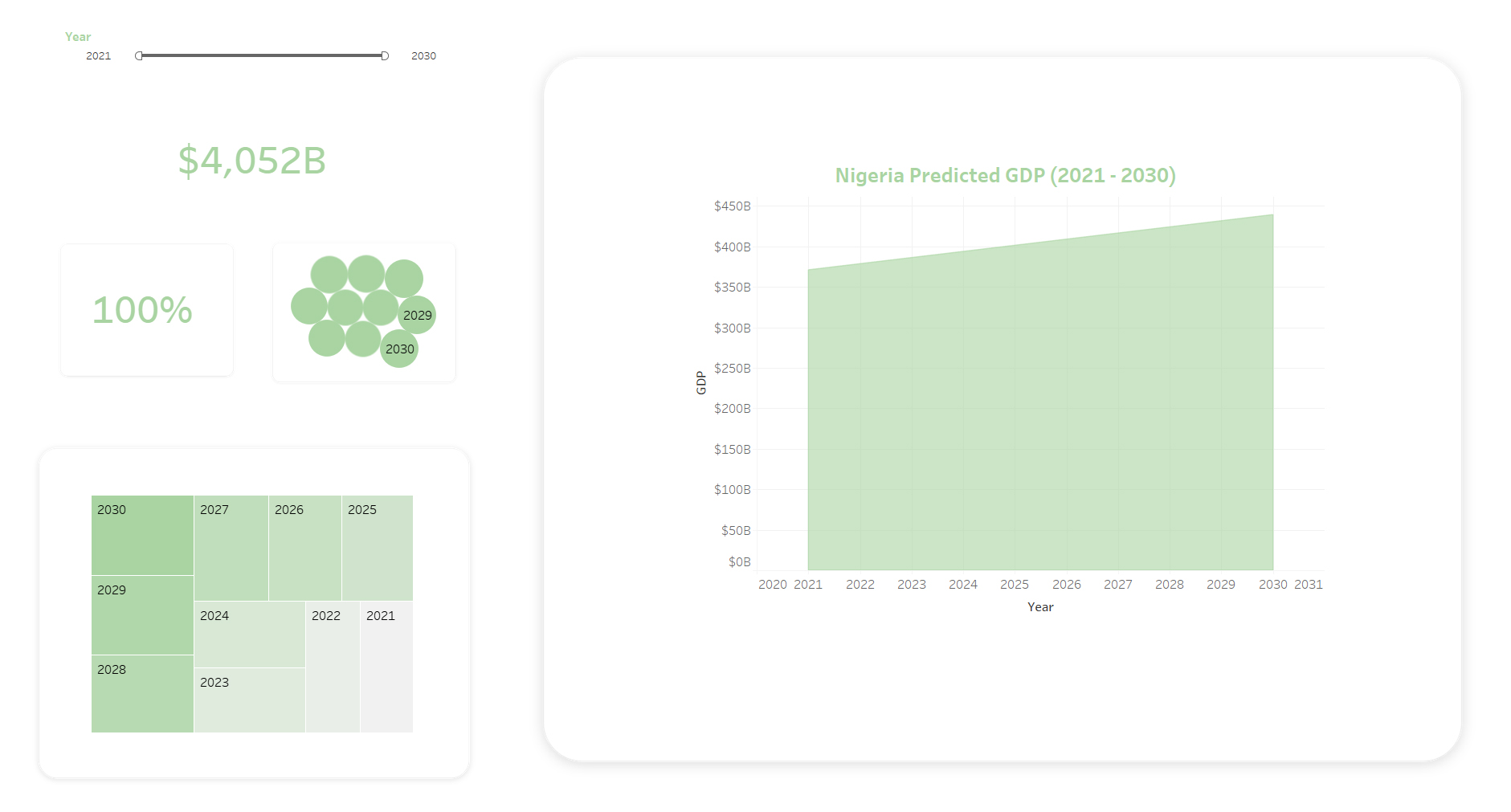Click the $100B axis tick label

point(732,490)
